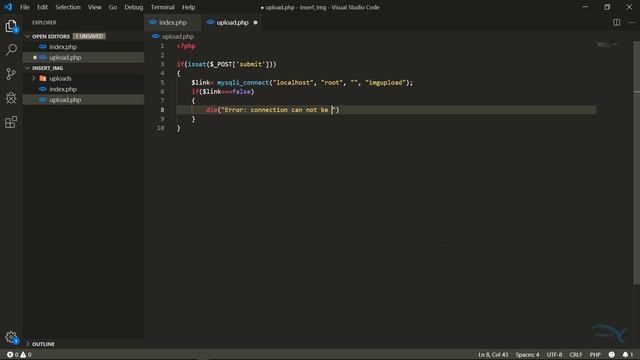Viewport: 640px width, 360px height.
Task: Change the PHP language mode
Action: pos(595,355)
